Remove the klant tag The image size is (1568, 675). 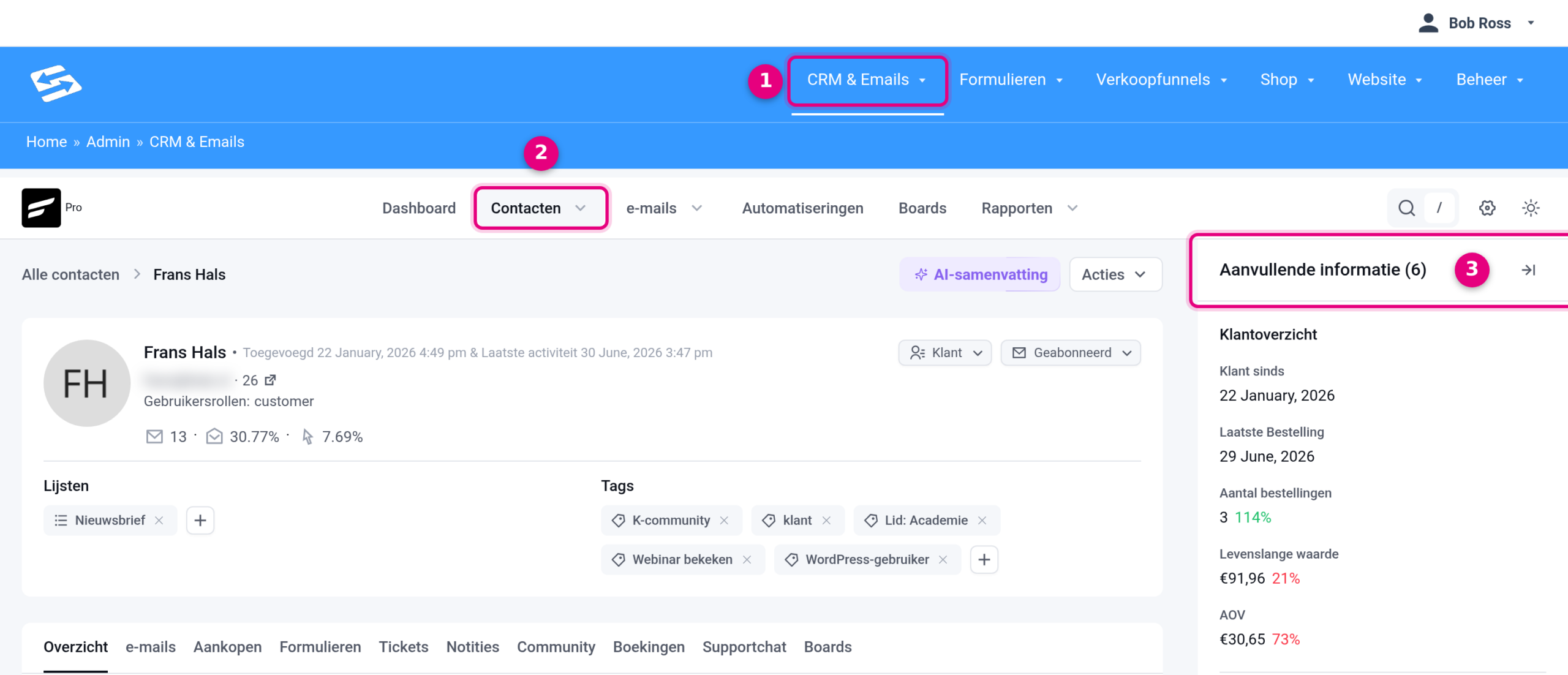pyautogui.click(x=826, y=520)
